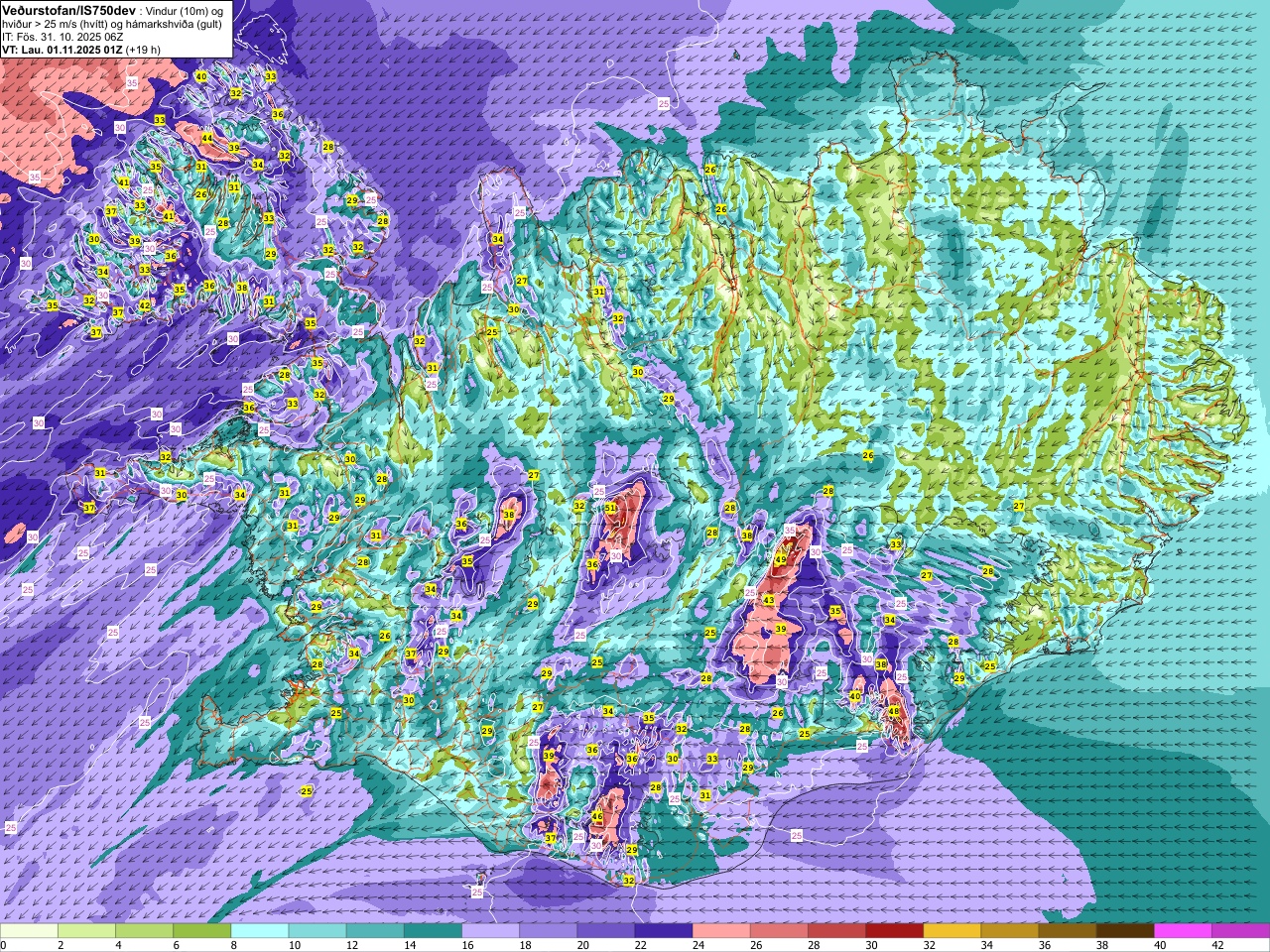1270x952 pixels.
Task: Click the bright yellow 32–34 legend swatch
Action: tap(952, 931)
